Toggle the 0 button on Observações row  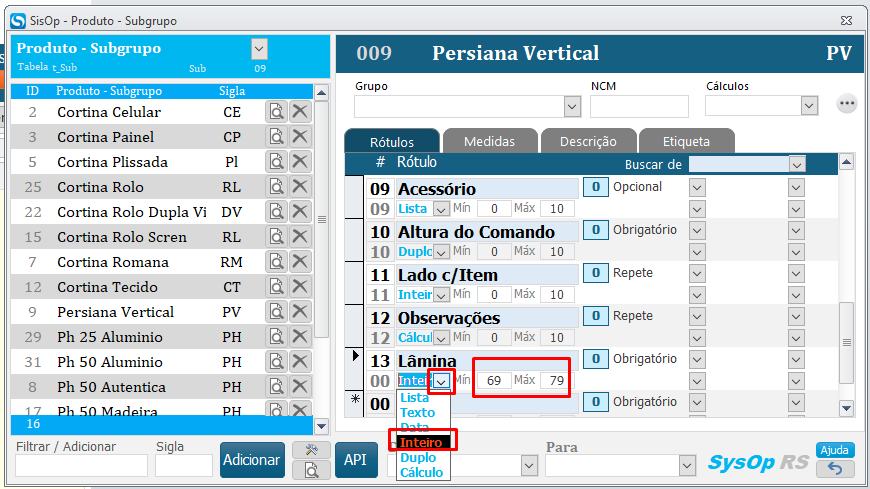click(x=595, y=316)
